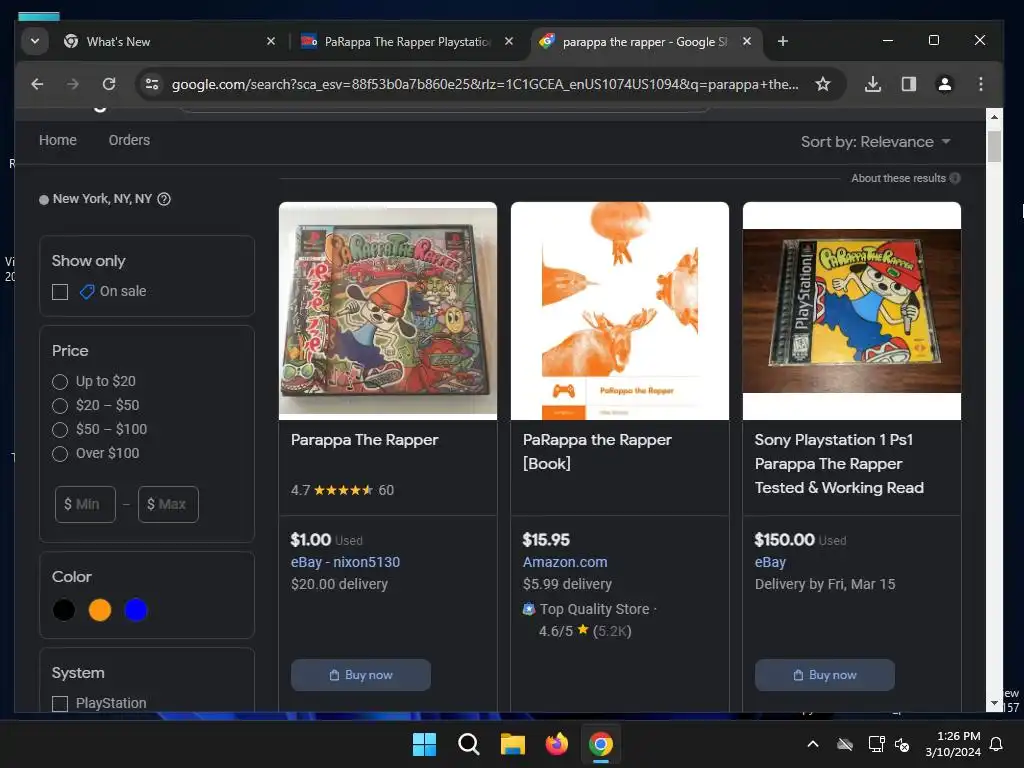Filter by the black color swatch
This screenshot has height=768, width=1024.
64,610
